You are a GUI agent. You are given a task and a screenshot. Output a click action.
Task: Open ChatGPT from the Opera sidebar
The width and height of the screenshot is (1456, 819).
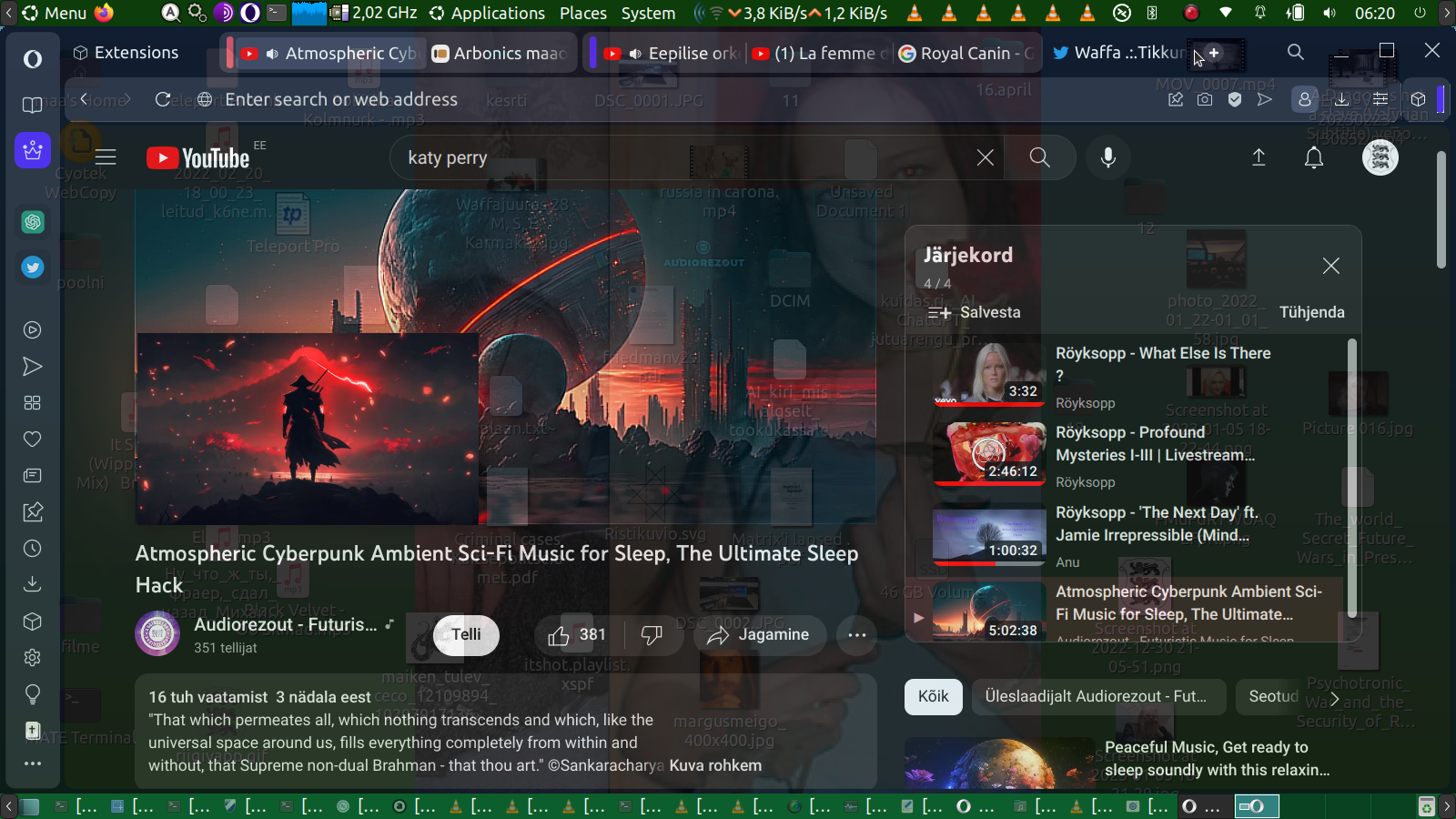click(33, 222)
